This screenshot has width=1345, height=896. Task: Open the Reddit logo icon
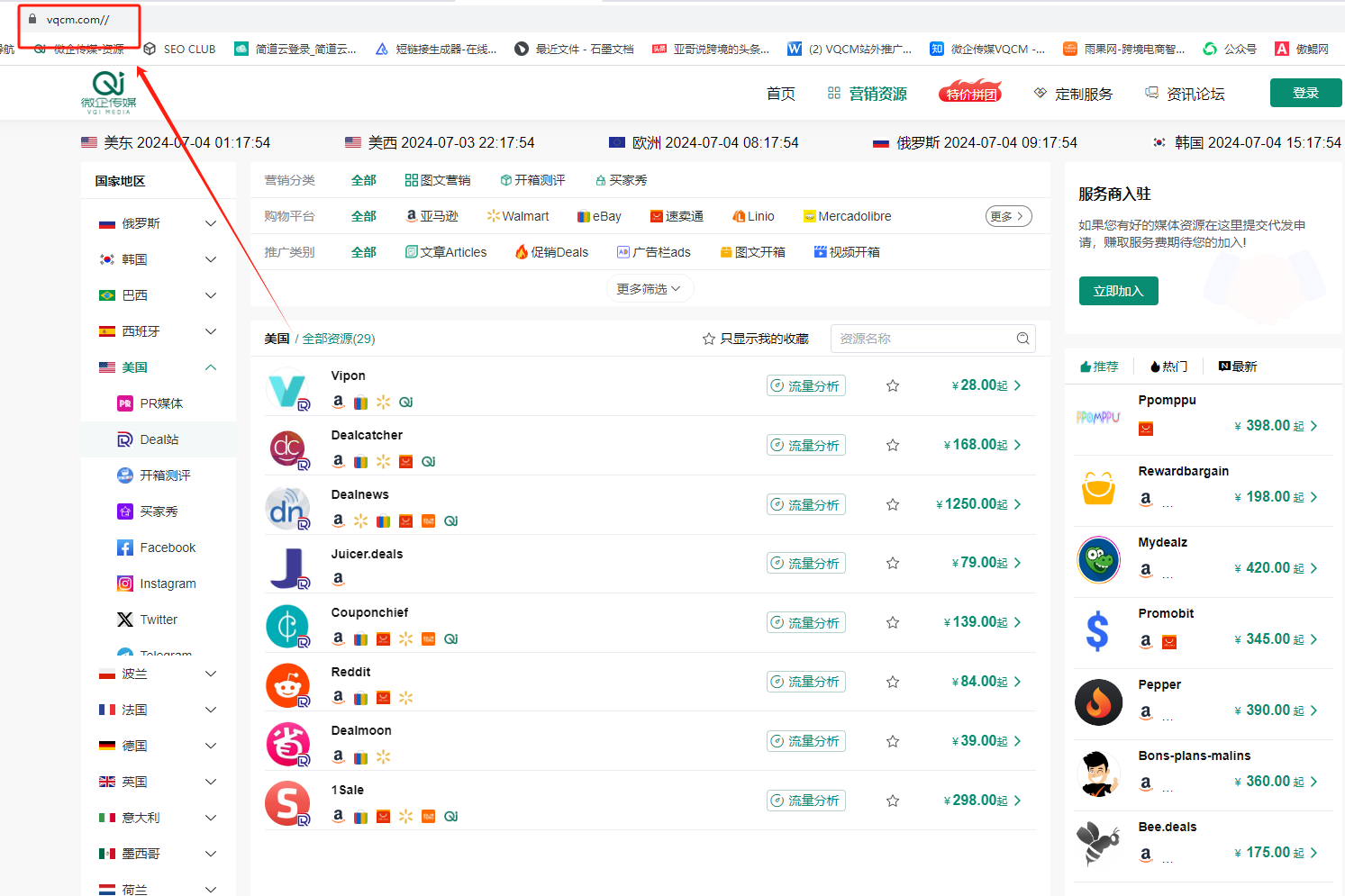pos(287,686)
